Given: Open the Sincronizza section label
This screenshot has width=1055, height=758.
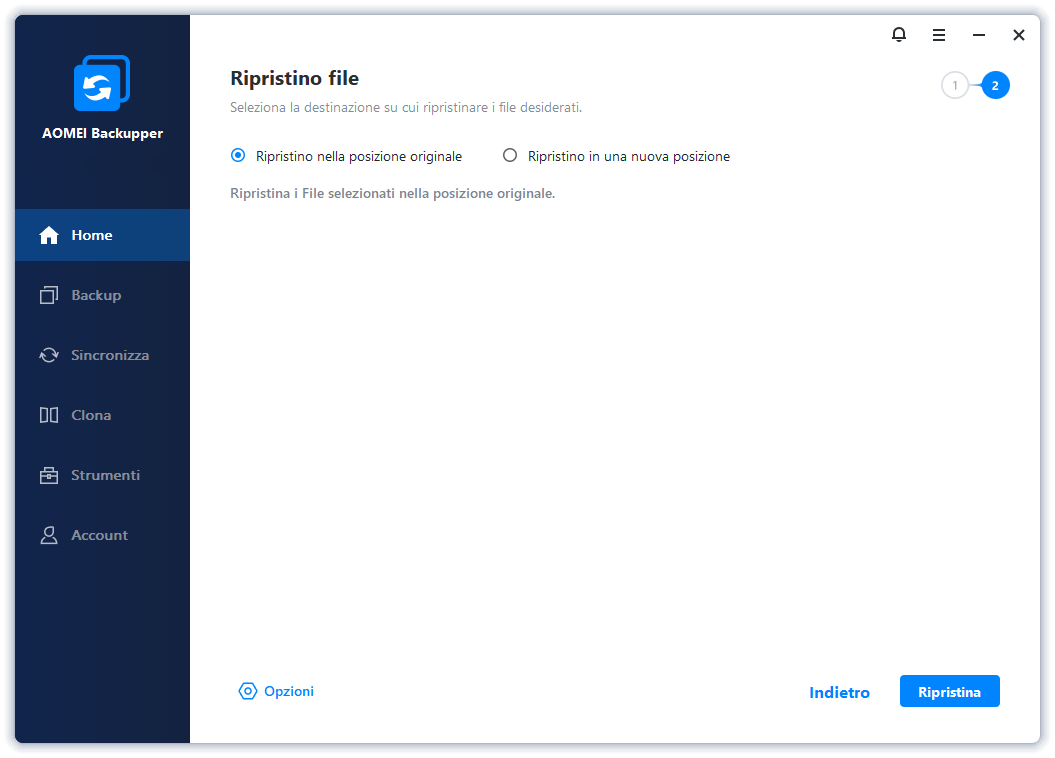Looking at the screenshot, I should click(x=110, y=355).
